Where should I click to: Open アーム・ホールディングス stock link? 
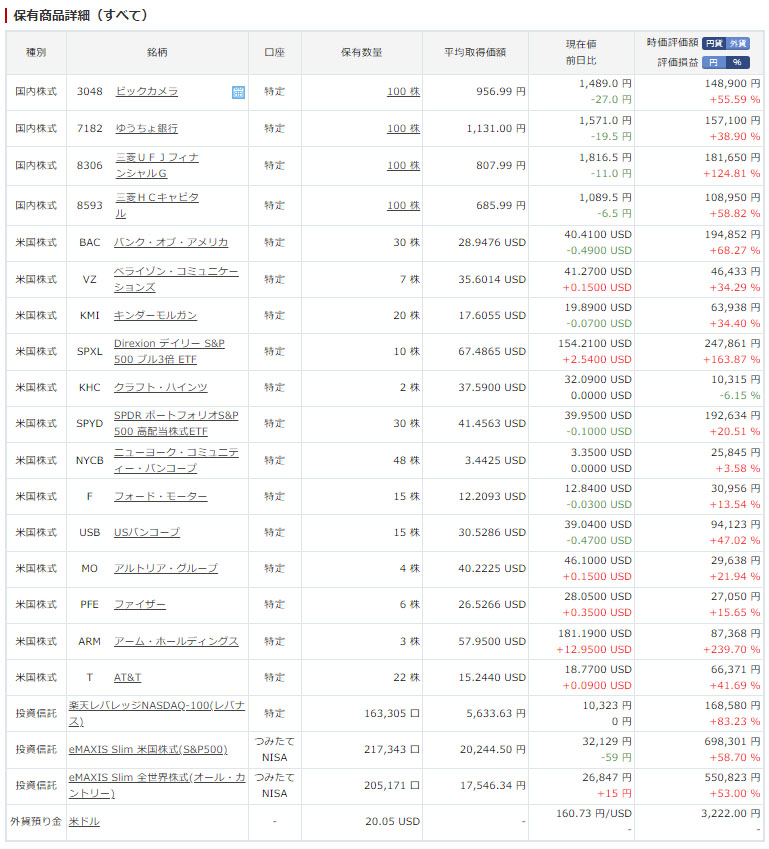point(175,641)
